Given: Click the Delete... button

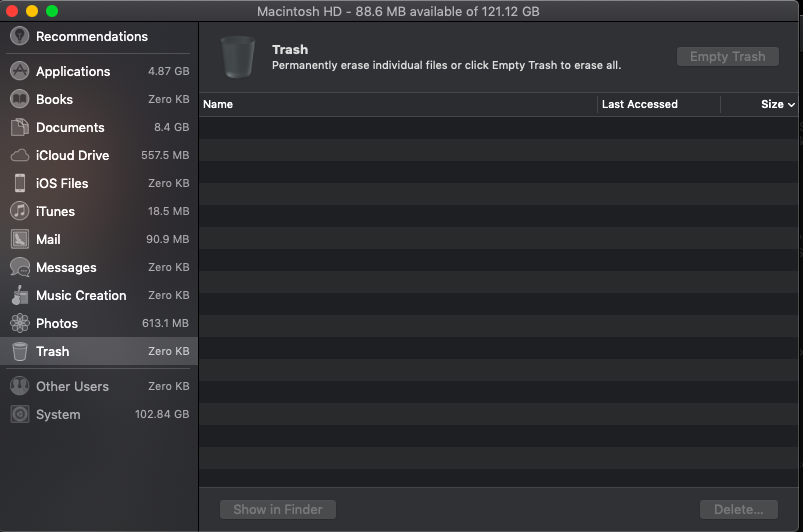Looking at the screenshot, I should (738, 509).
